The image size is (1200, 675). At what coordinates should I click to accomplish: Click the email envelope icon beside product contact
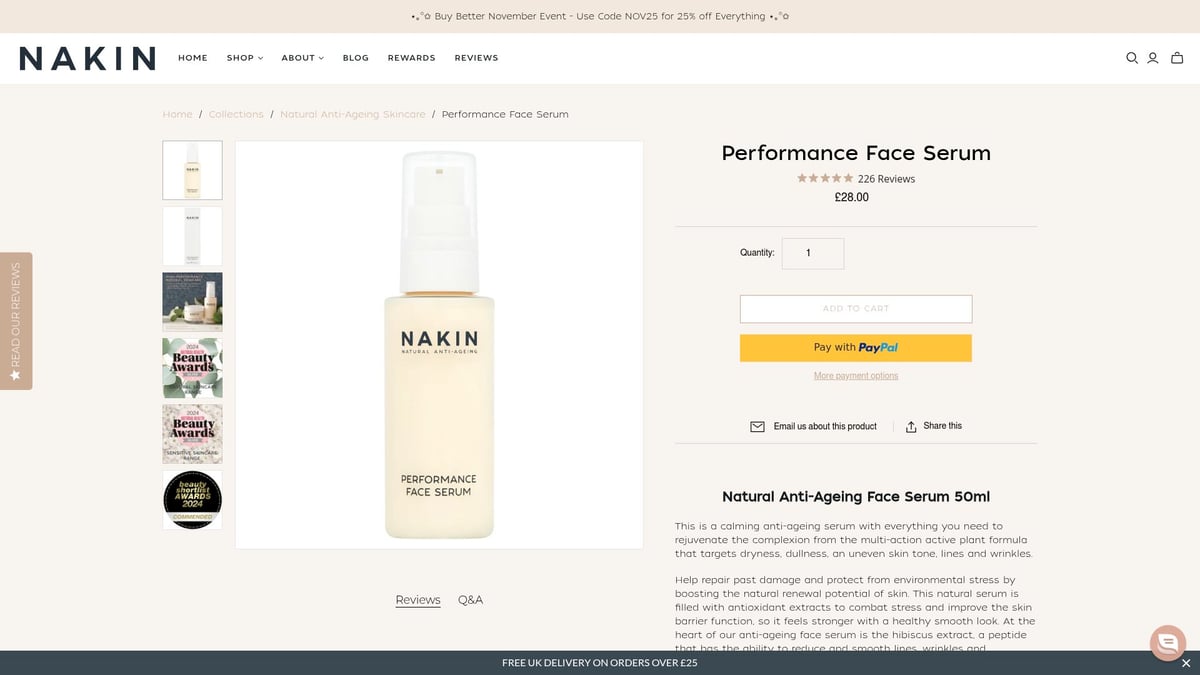pyautogui.click(x=757, y=425)
